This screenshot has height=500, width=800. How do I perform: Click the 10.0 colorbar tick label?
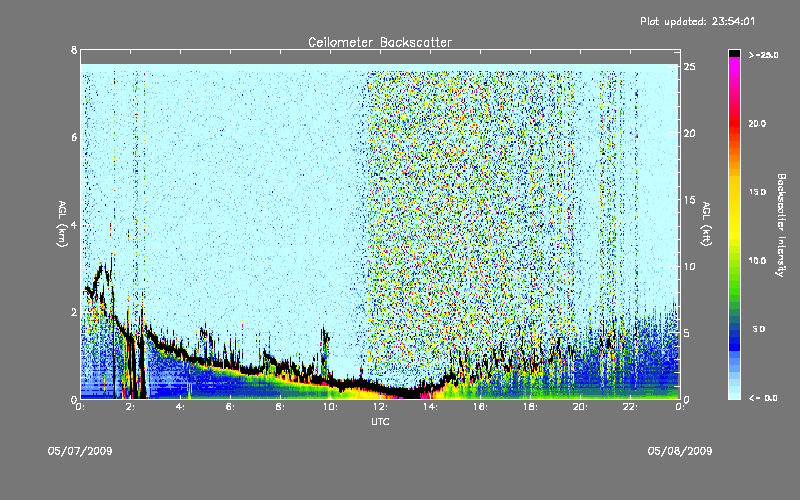click(x=757, y=261)
